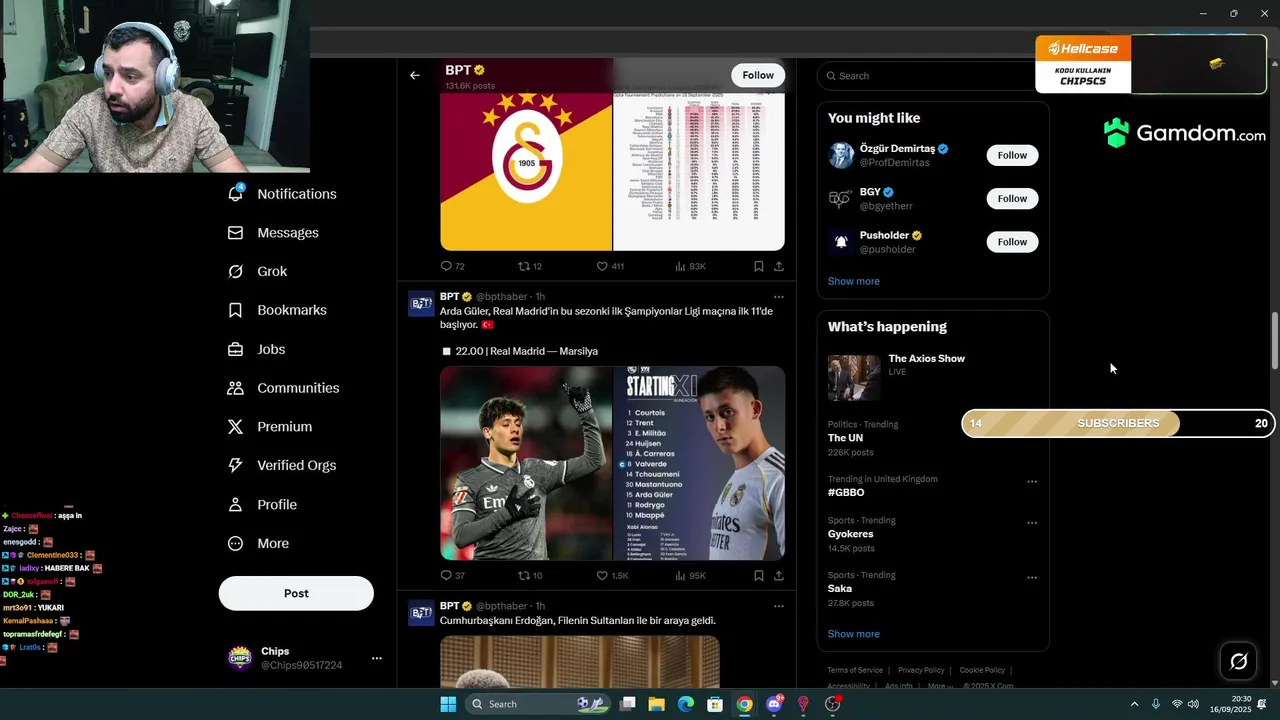Image resolution: width=1280 pixels, height=720 pixels.
Task: Open Grok from the sidebar
Action: [x=257, y=272]
